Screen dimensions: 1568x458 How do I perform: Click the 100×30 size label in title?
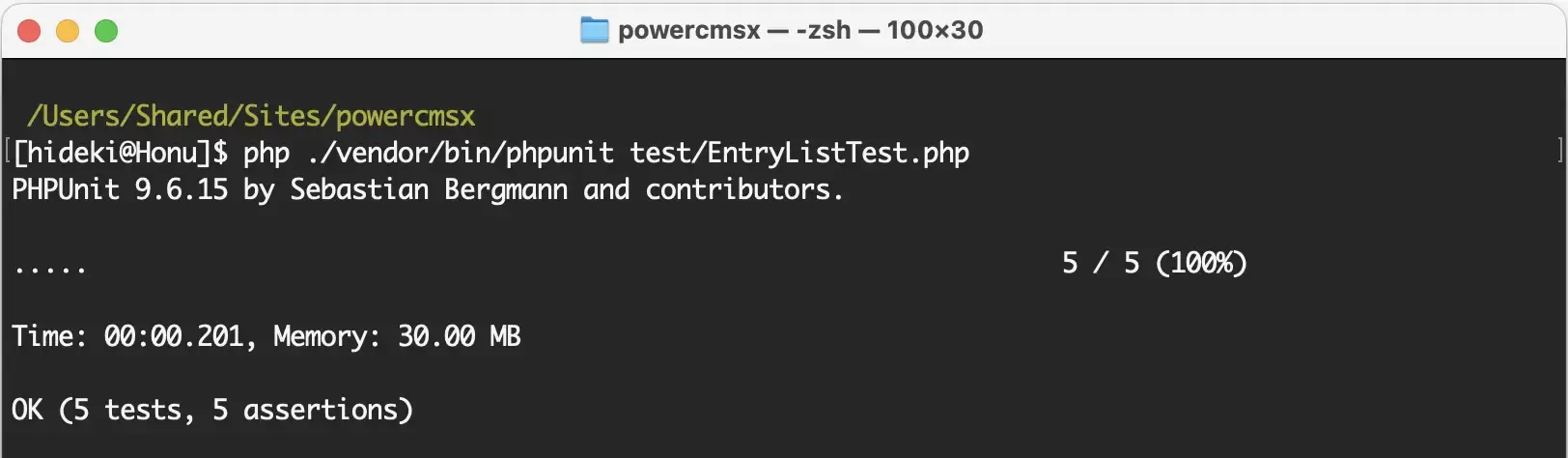(x=935, y=31)
